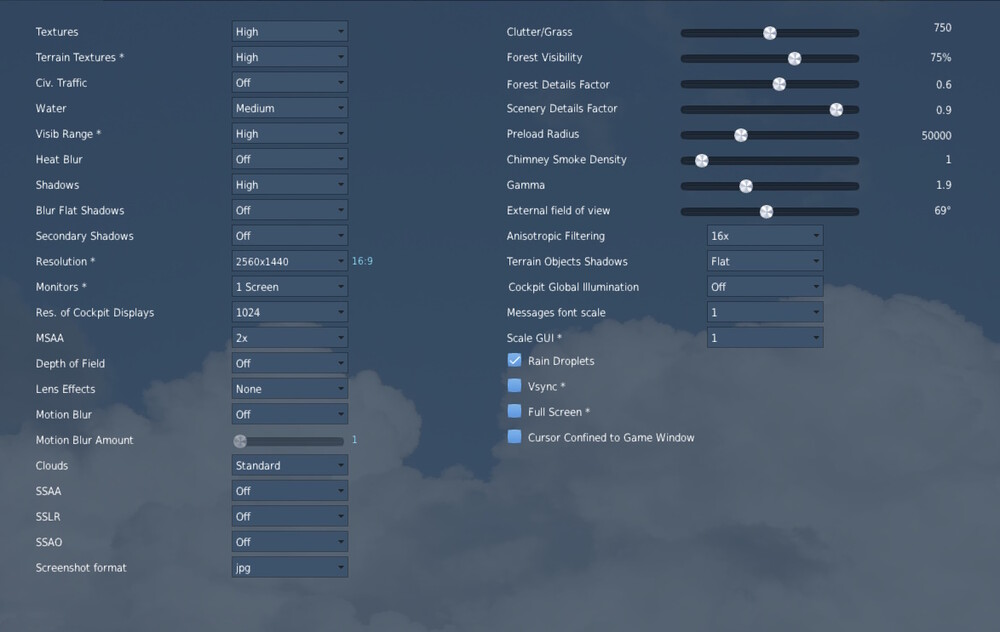Image resolution: width=1000 pixels, height=632 pixels.
Task: Enable Full Screen mode
Action: [514, 411]
